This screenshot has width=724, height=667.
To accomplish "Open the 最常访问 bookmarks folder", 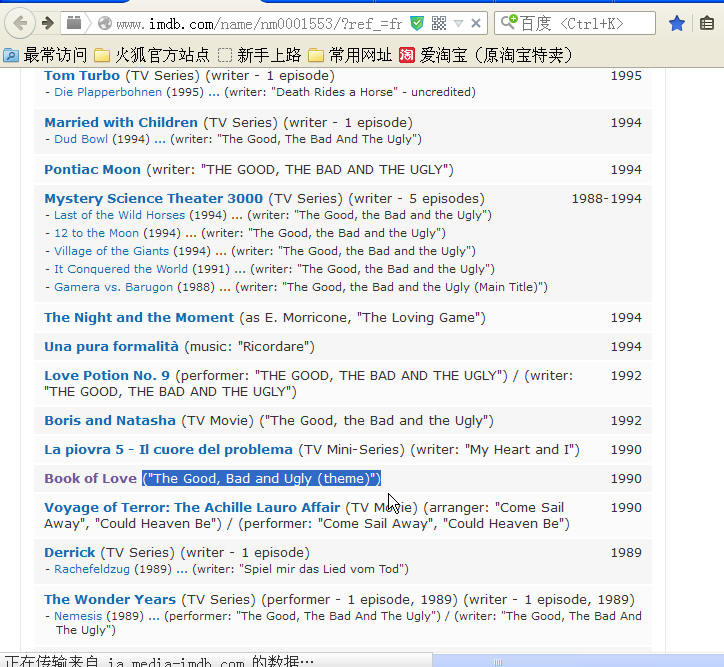I will click(x=45, y=55).
